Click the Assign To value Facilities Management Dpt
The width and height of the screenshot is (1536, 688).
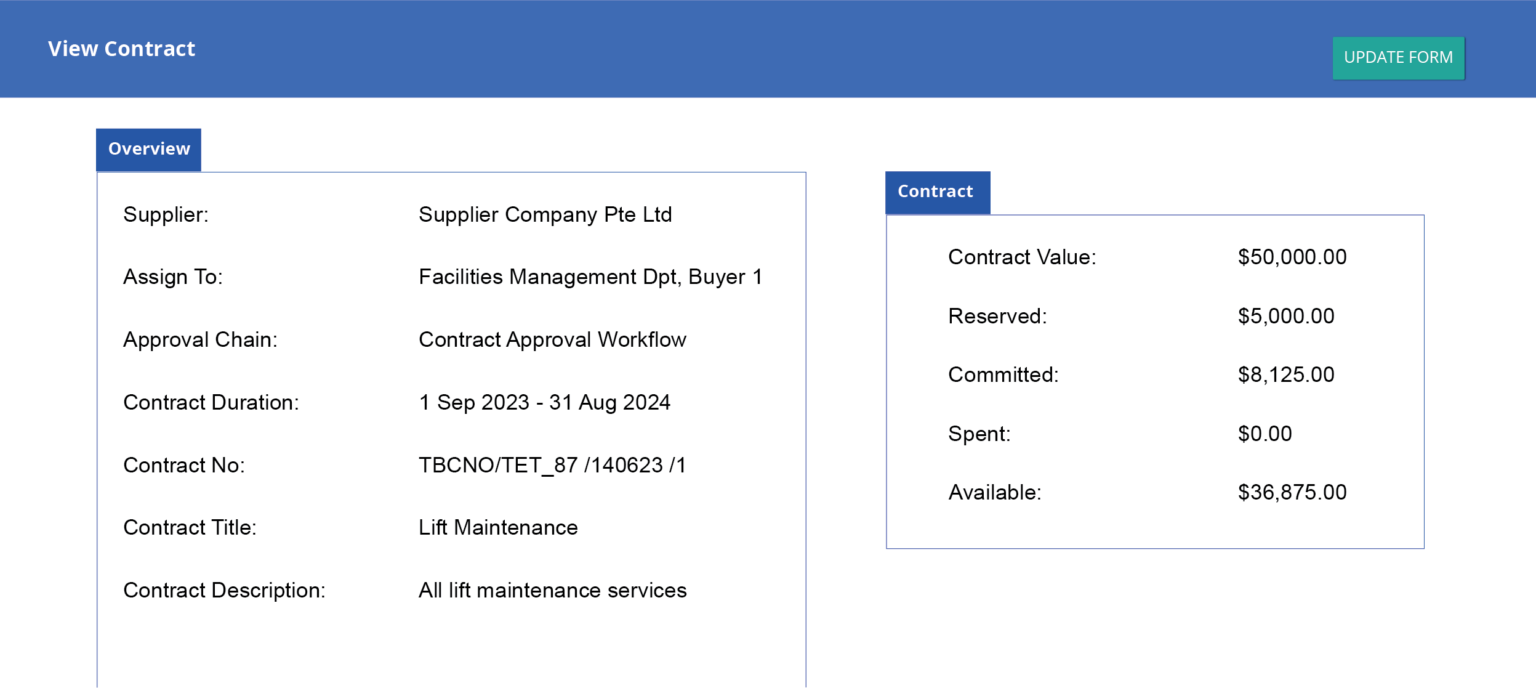coord(590,277)
